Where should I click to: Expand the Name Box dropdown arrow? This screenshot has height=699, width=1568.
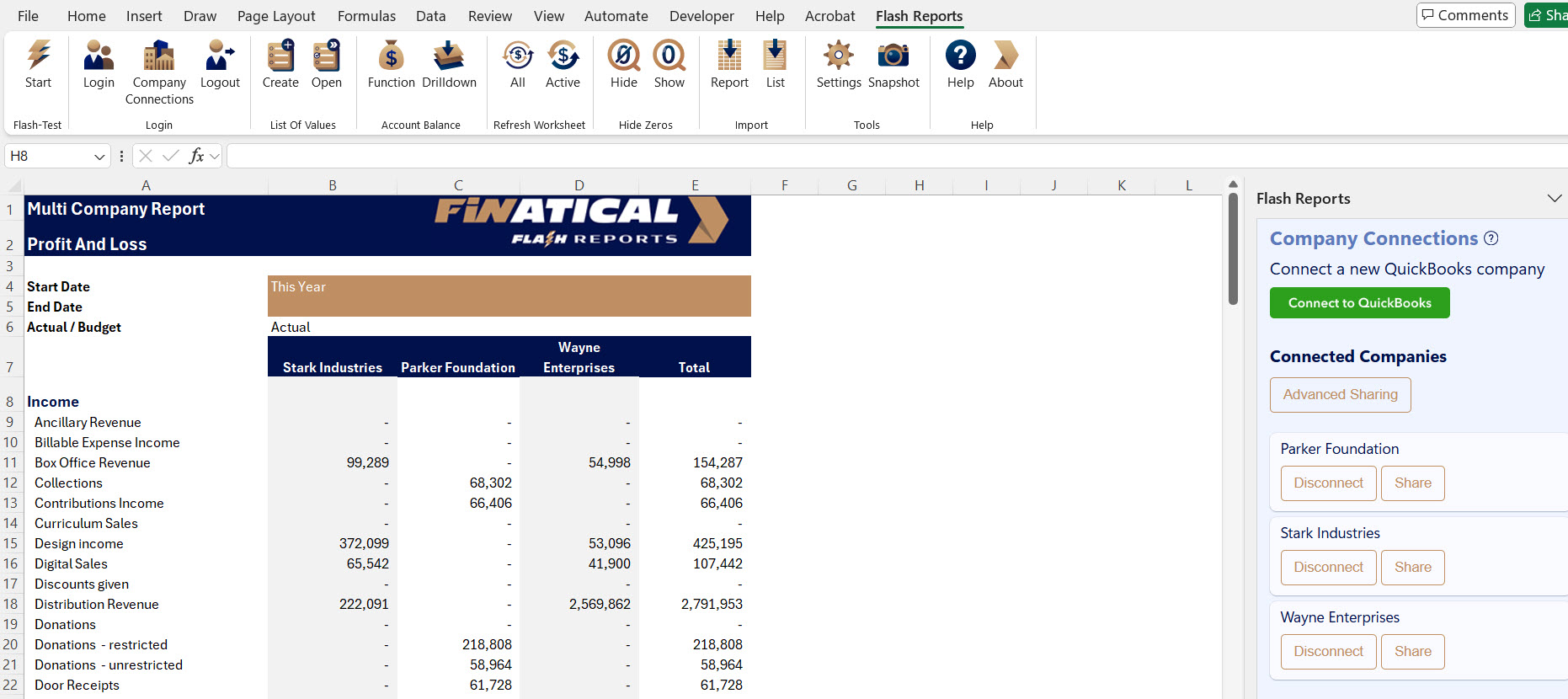point(99,157)
